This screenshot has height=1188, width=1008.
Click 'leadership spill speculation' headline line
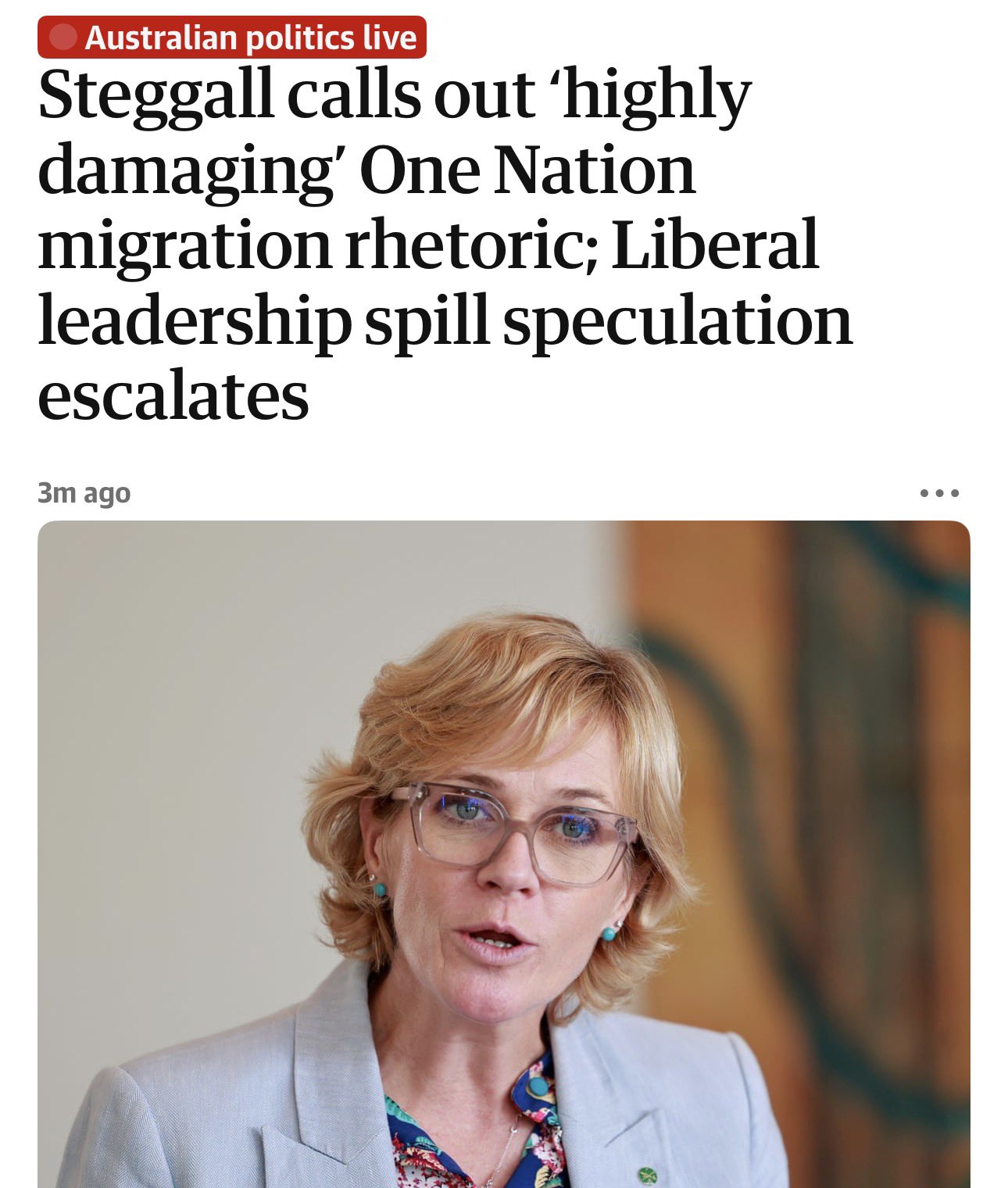click(444, 320)
